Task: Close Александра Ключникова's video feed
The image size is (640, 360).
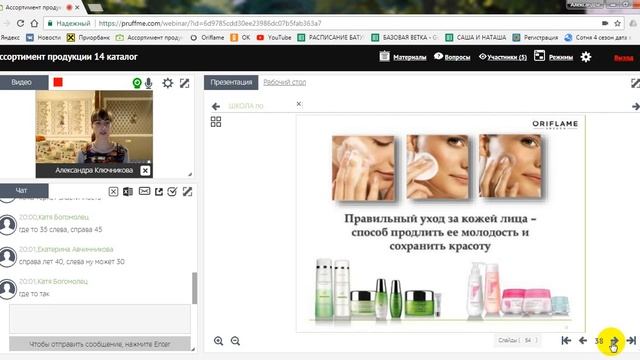Action: (145, 171)
